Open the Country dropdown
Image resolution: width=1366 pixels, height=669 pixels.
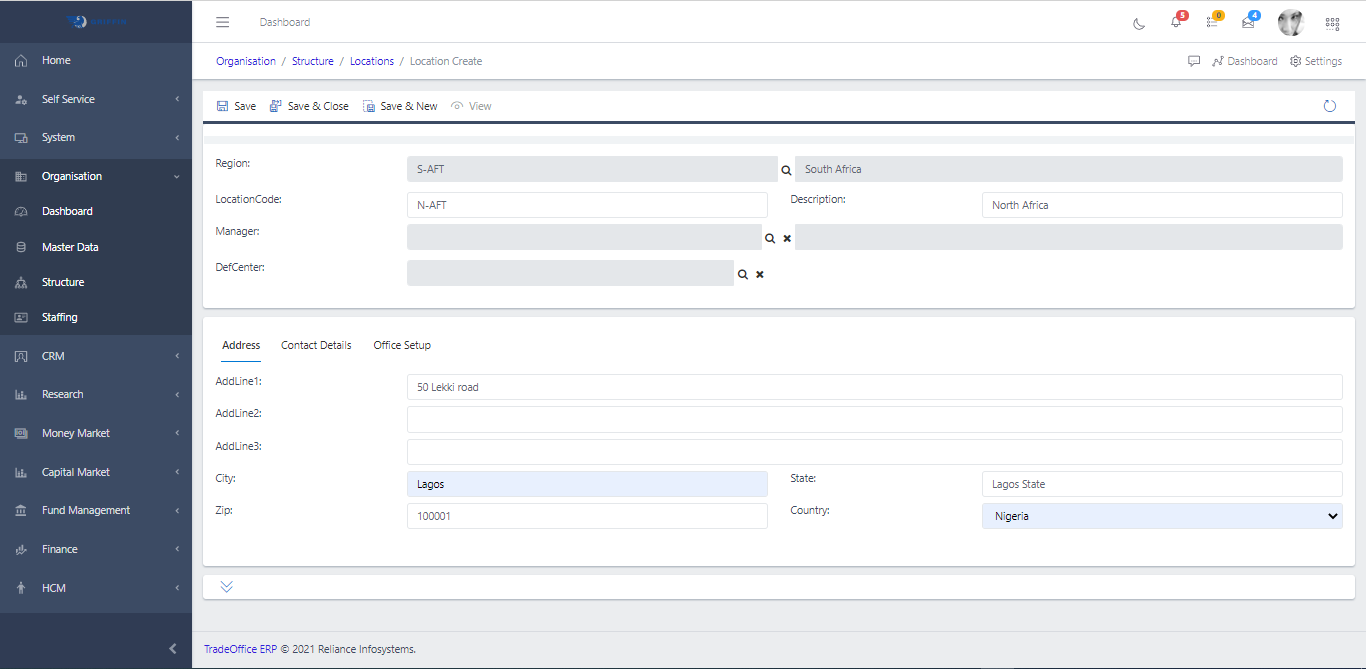(1162, 516)
